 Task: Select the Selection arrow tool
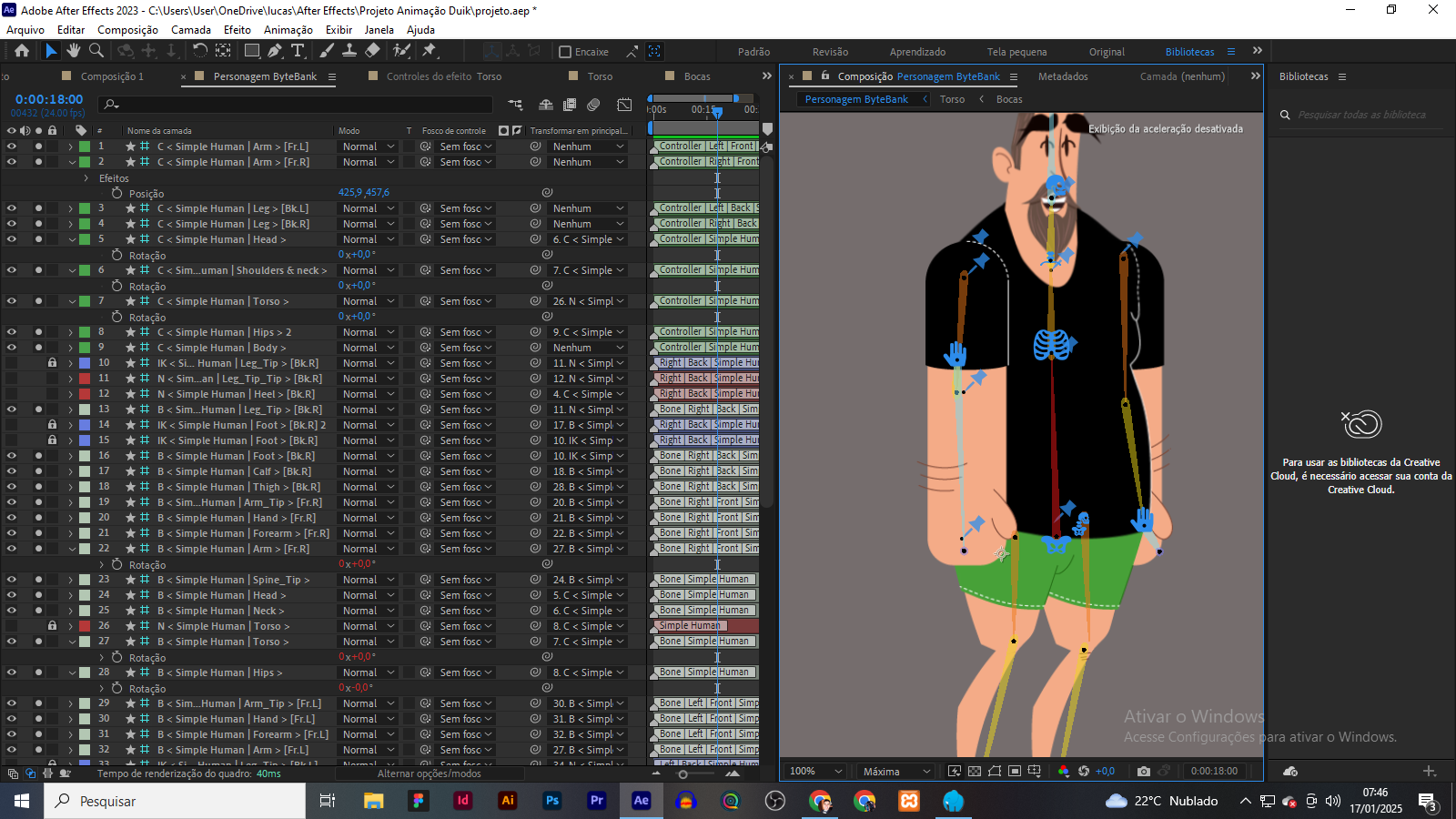coord(51,51)
